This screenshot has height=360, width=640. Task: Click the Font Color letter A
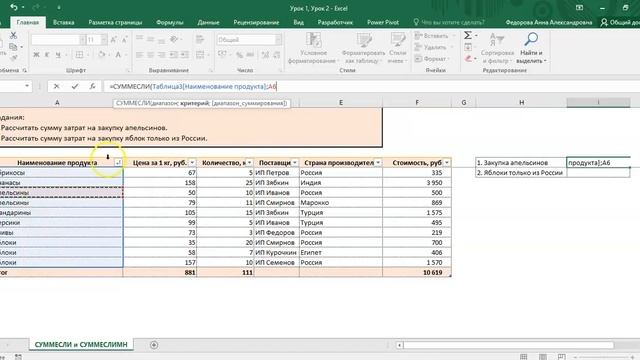[118, 55]
